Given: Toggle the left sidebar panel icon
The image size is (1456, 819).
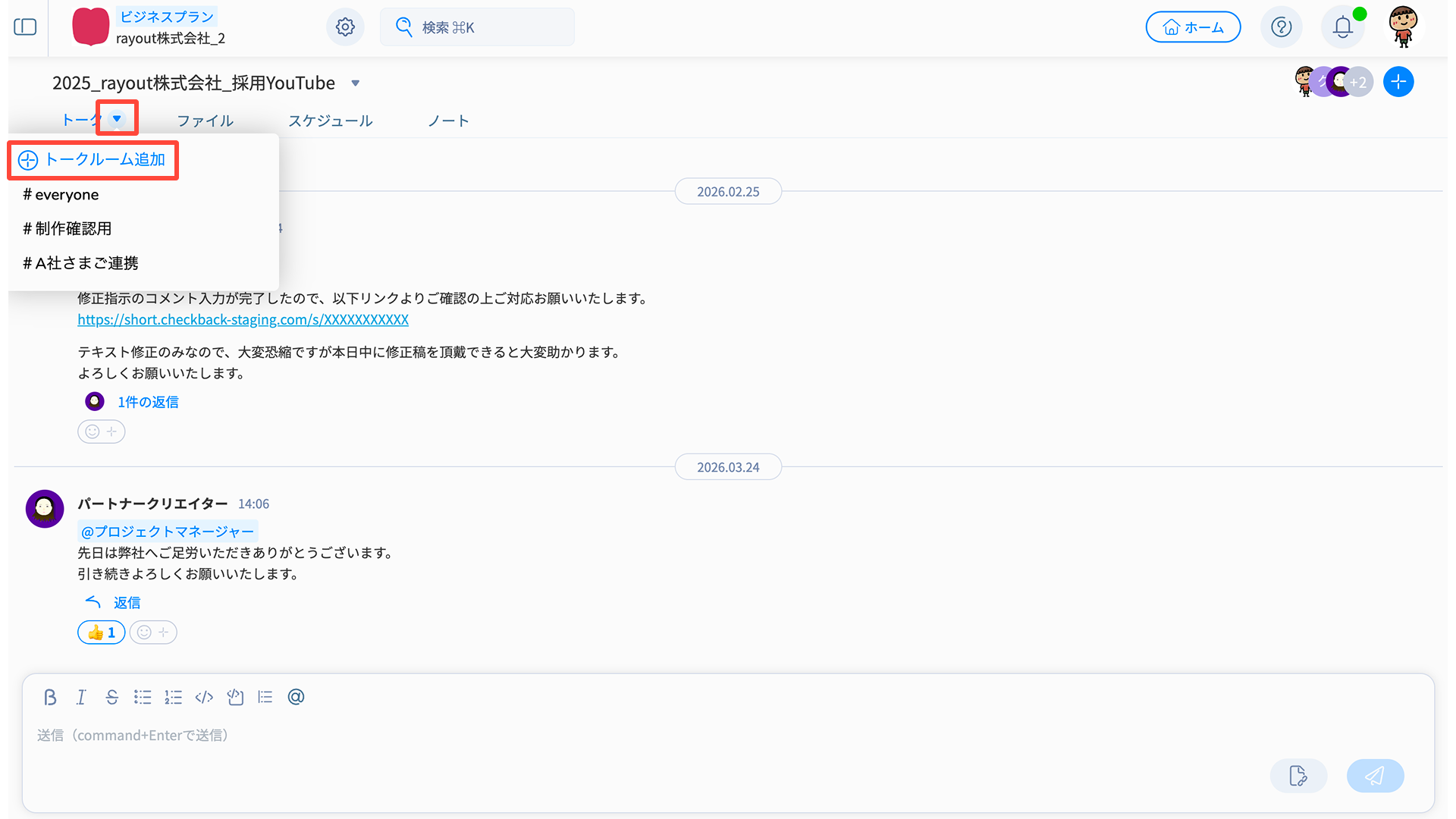Looking at the screenshot, I should 25,27.
